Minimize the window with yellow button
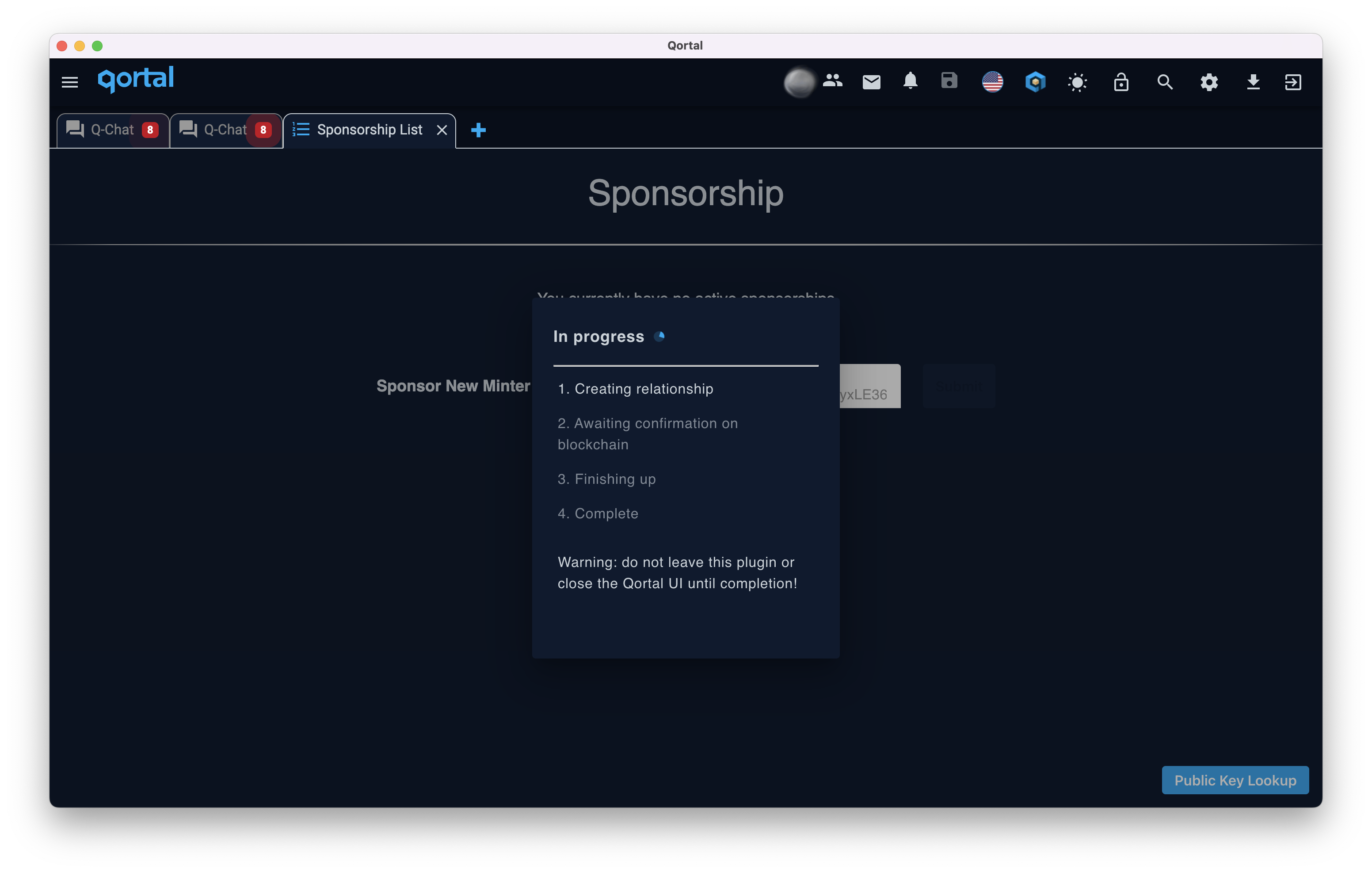Image resolution: width=1372 pixels, height=873 pixels. tap(80, 46)
